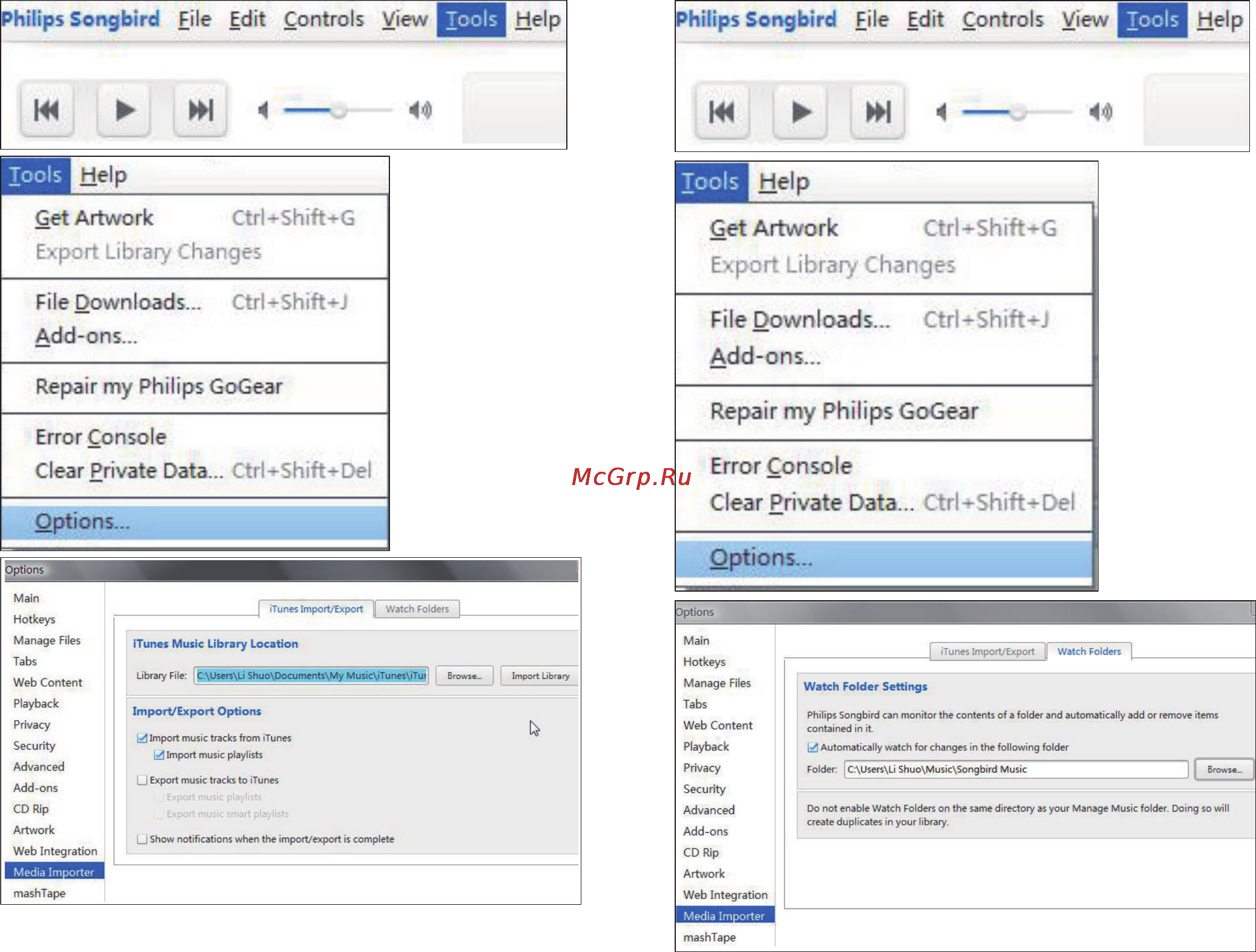Screen dimensions: 1256x952
Task: Click Import Library button
Action: [x=540, y=676]
